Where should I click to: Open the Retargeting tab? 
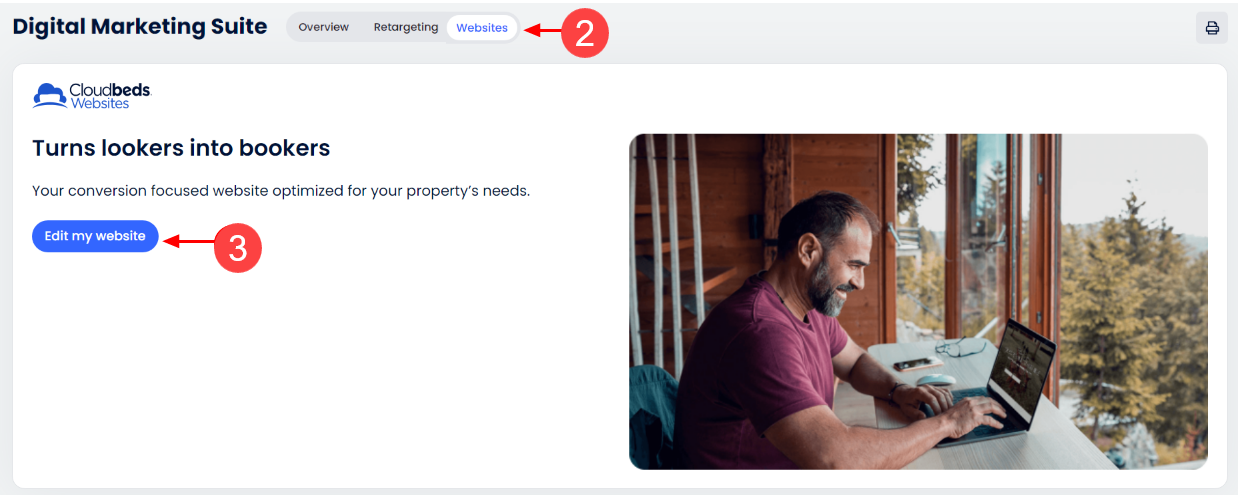(x=406, y=27)
